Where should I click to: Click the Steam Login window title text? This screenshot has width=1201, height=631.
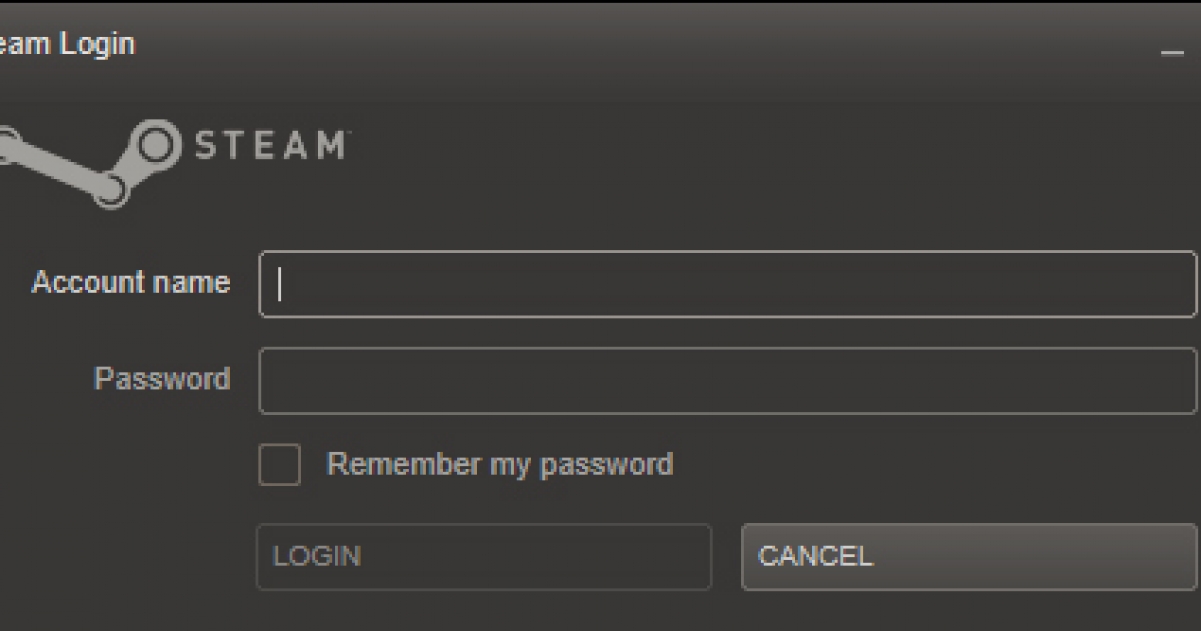coord(67,45)
